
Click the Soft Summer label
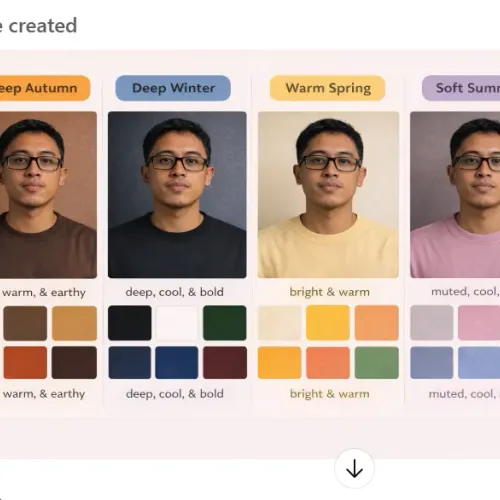461,88
